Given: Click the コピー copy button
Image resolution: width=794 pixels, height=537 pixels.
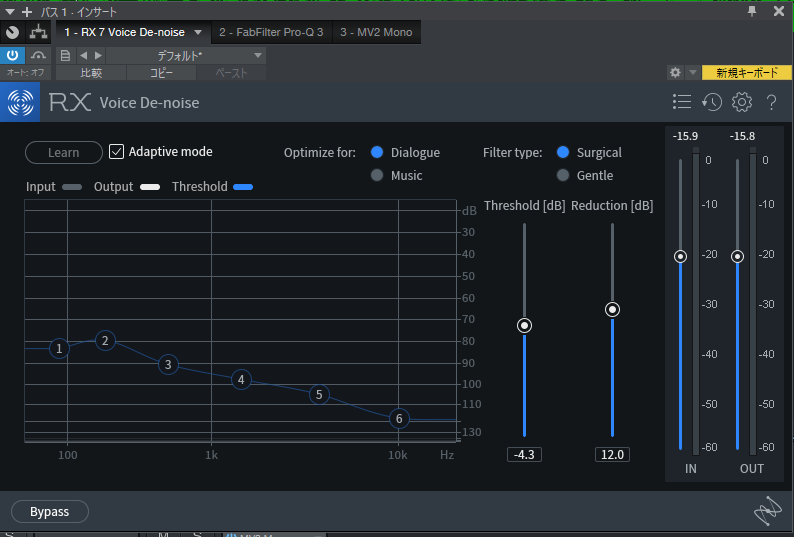Looking at the screenshot, I should (162, 73).
